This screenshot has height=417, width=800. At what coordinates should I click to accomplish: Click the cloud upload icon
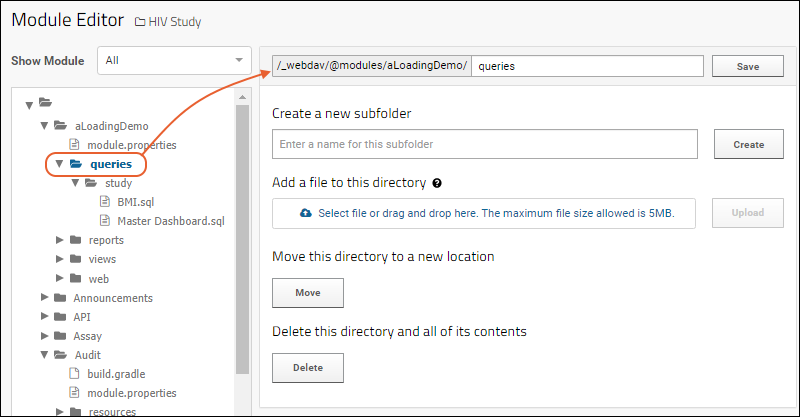pyautogui.click(x=306, y=213)
